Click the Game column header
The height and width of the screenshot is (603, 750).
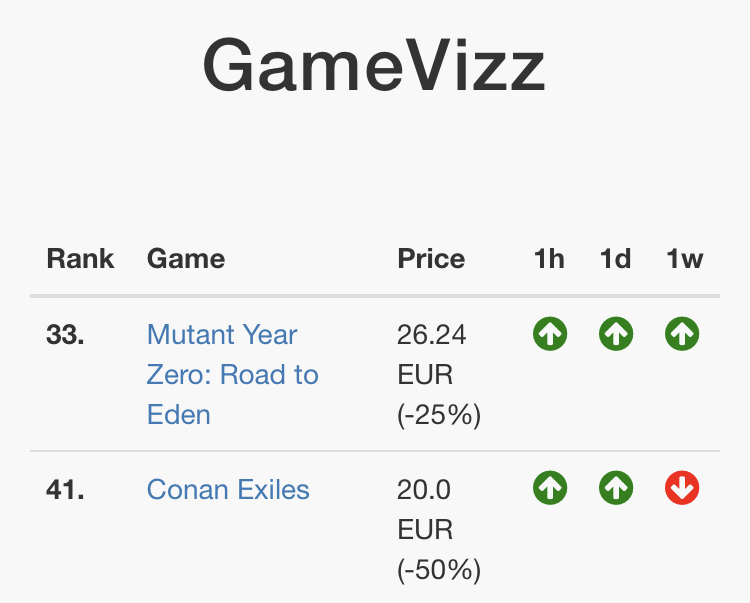click(x=186, y=259)
